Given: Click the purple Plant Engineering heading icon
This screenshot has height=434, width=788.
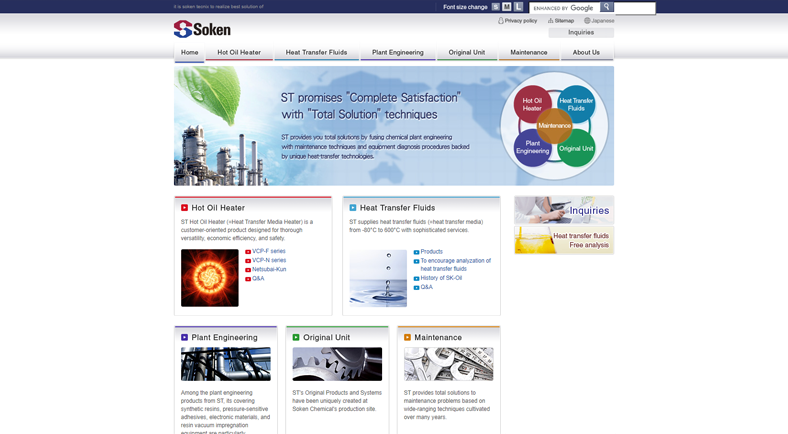Looking at the screenshot, I should [184, 338].
